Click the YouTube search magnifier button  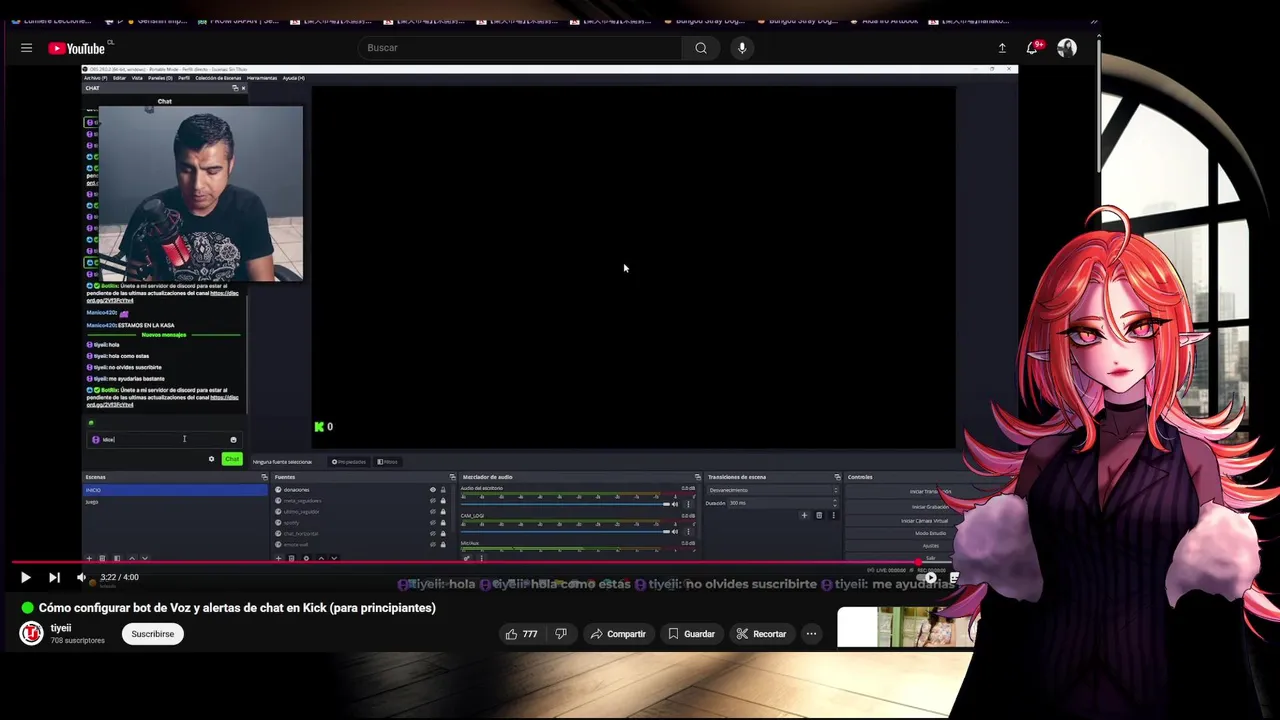click(701, 48)
